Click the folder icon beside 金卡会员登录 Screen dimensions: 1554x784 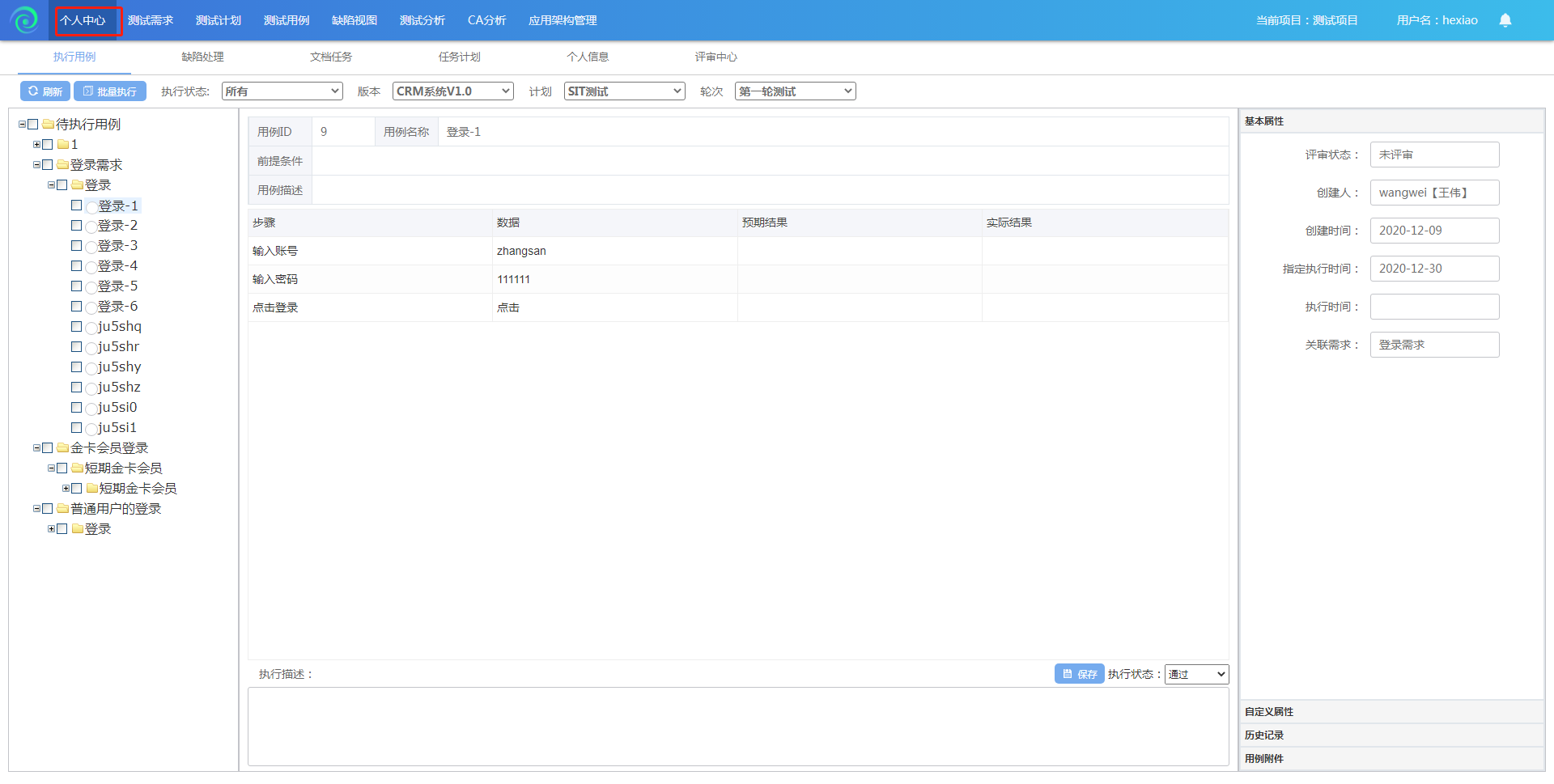click(x=62, y=448)
